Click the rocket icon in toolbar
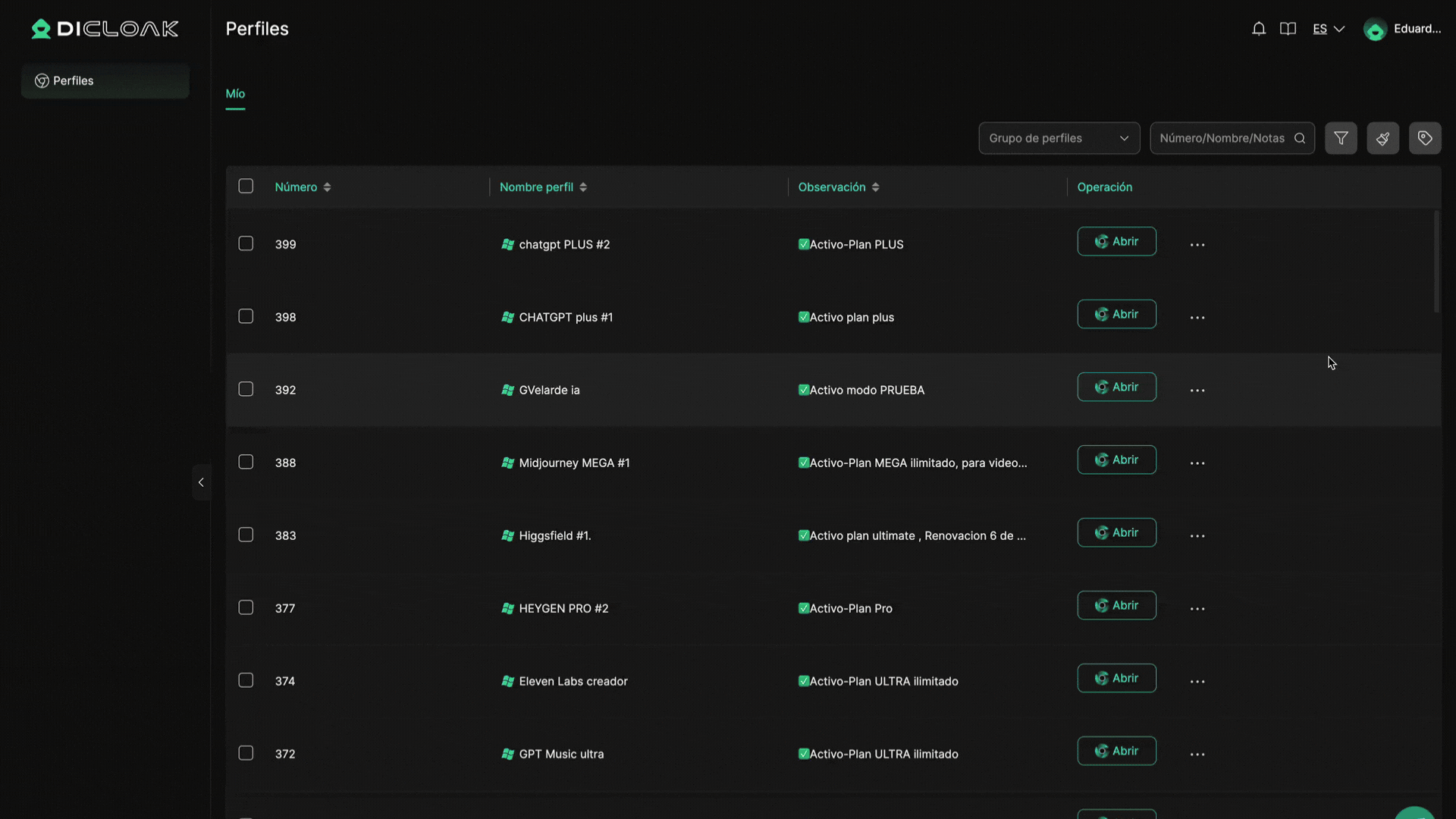The image size is (1456, 819). coord(1382,138)
